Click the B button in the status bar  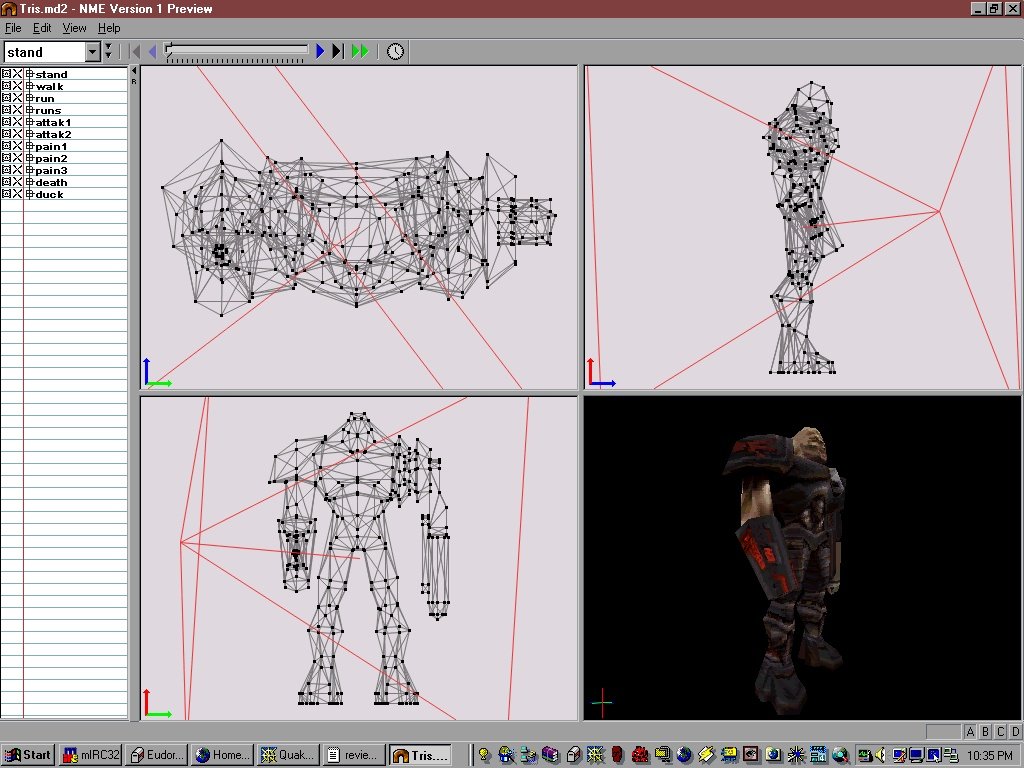(985, 731)
